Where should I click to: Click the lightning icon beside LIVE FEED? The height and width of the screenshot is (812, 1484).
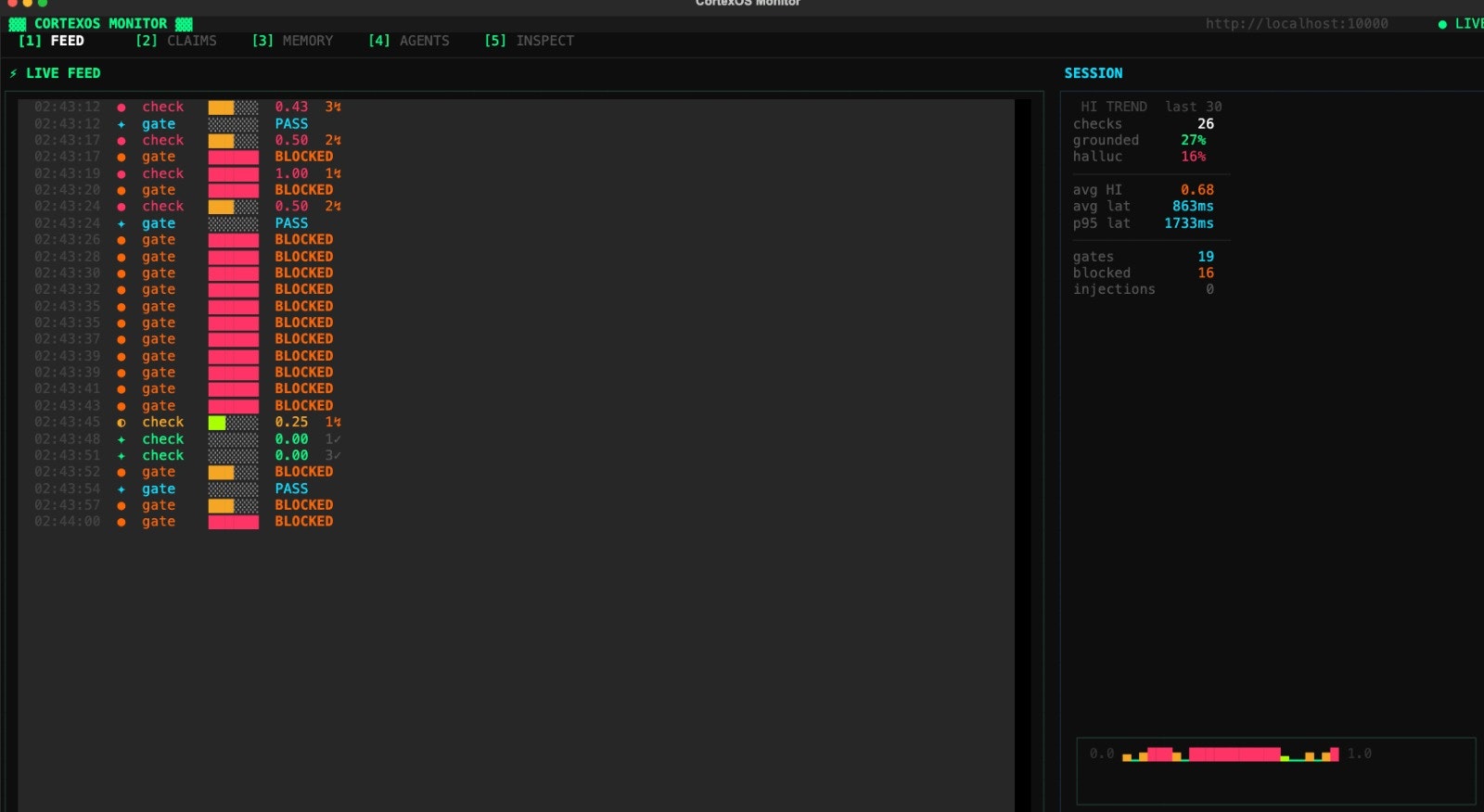click(13, 73)
